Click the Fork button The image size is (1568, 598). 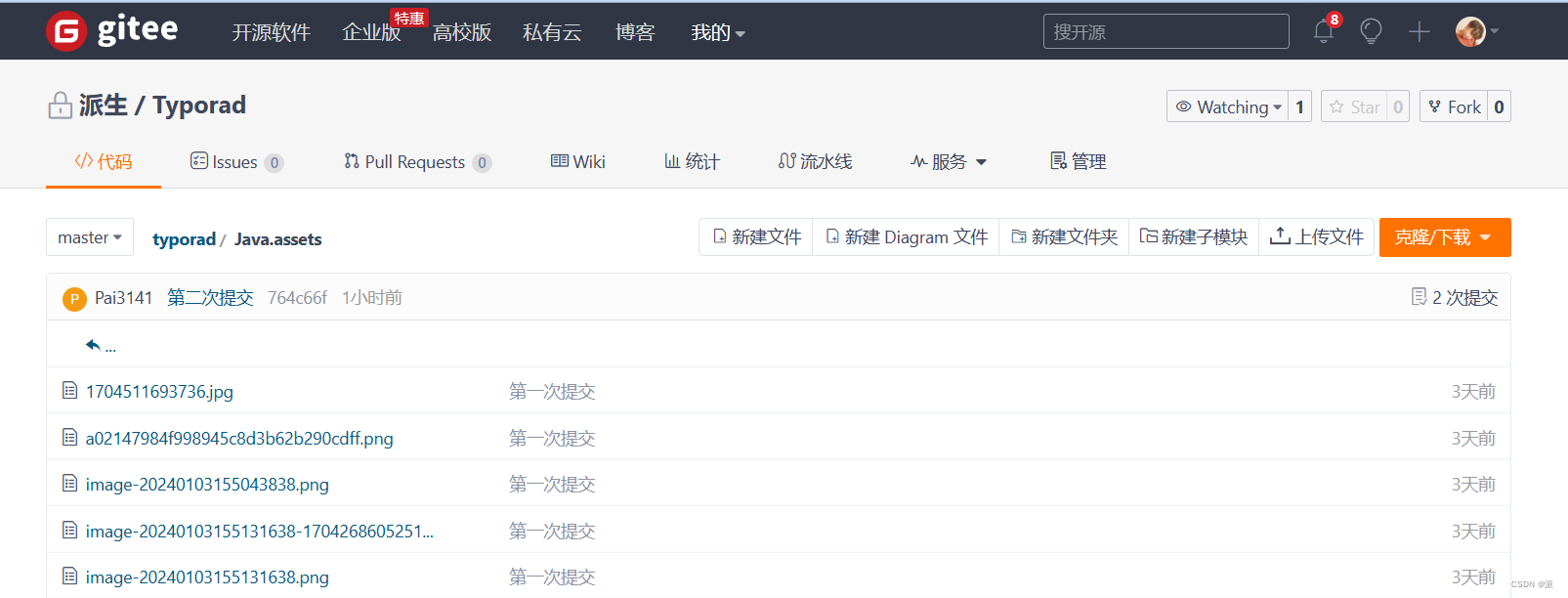click(1455, 107)
